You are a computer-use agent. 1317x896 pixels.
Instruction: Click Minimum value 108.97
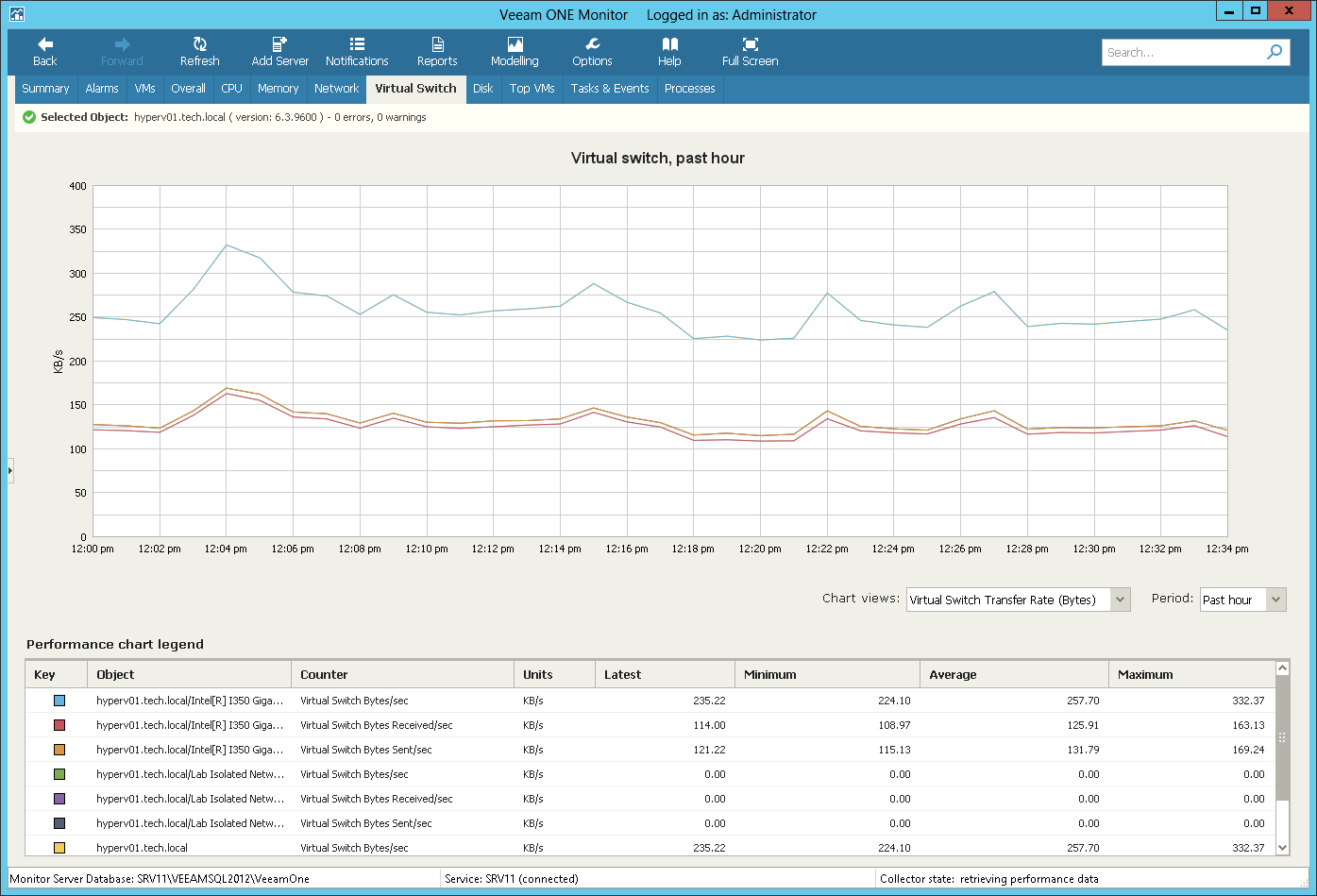click(893, 725)
